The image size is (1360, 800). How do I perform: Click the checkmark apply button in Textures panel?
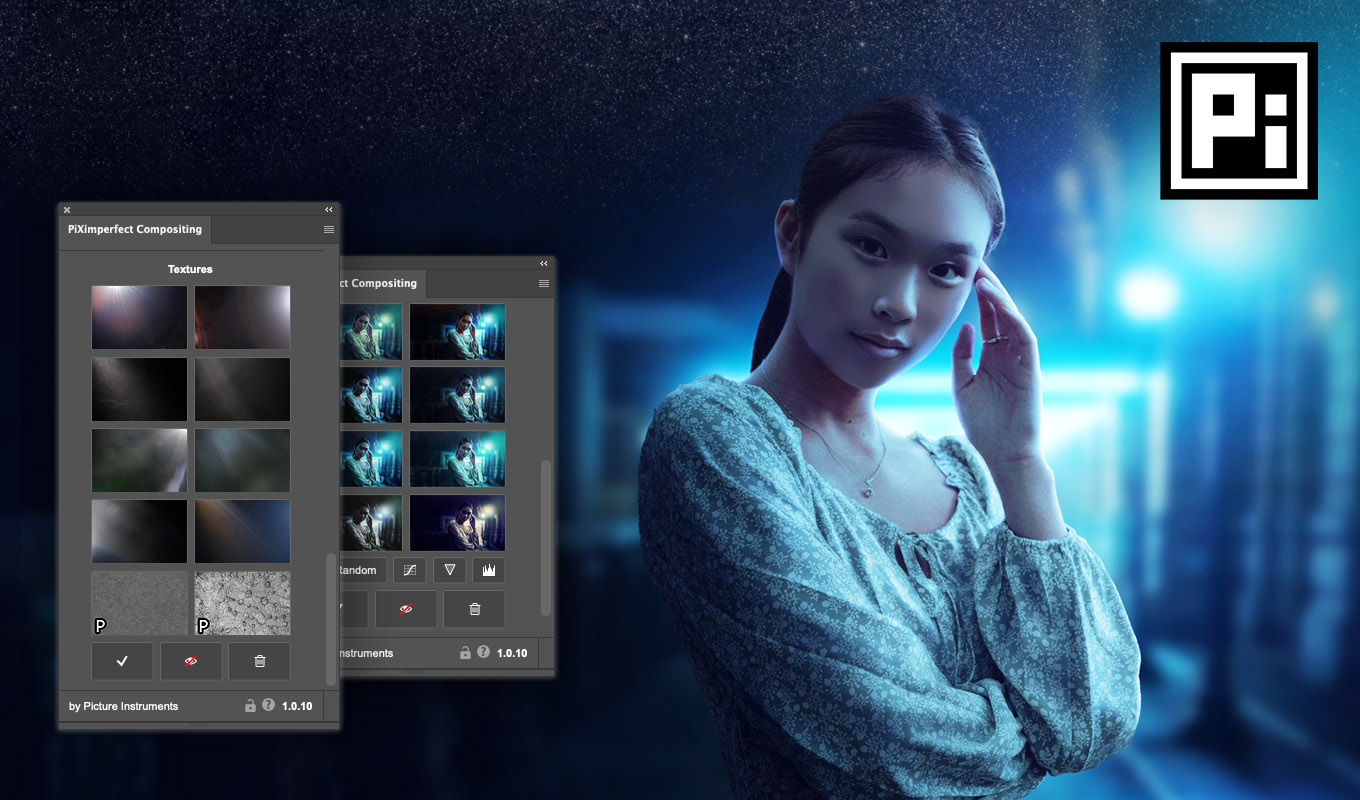click(122, 661)
